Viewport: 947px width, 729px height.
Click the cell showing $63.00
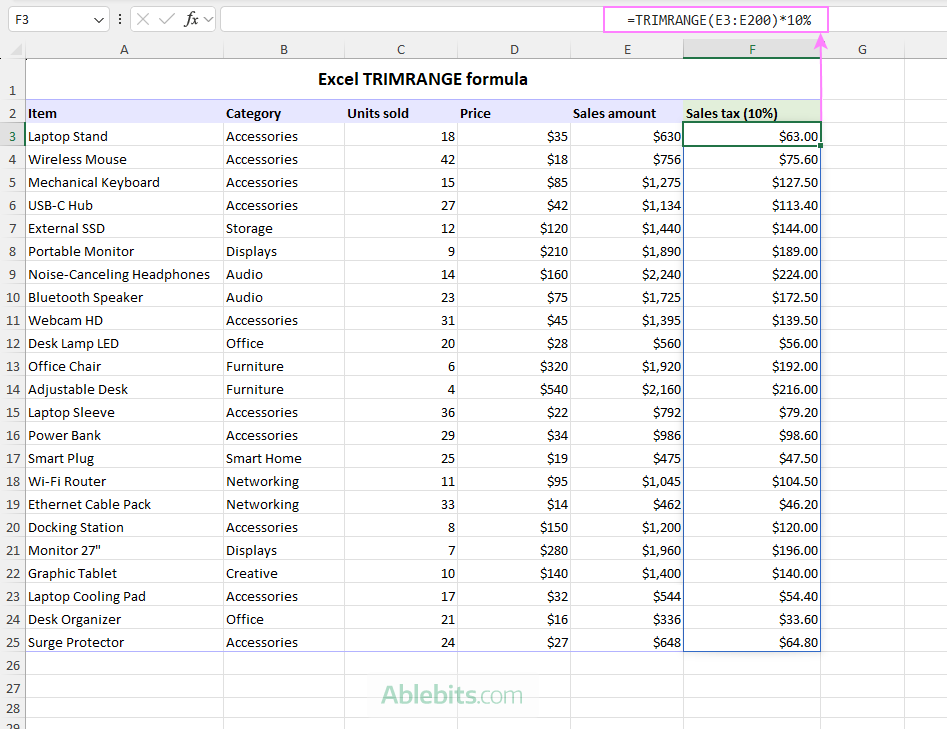[751, 136]
